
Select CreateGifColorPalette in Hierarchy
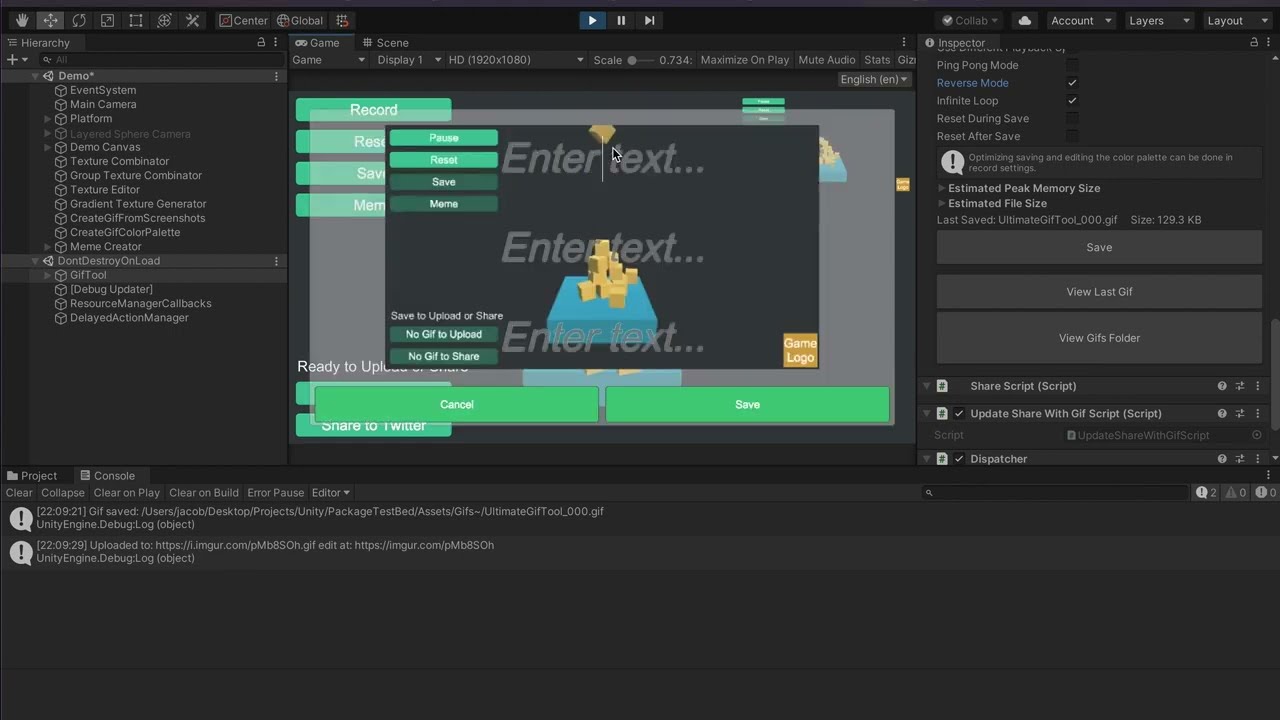point(125,232)
